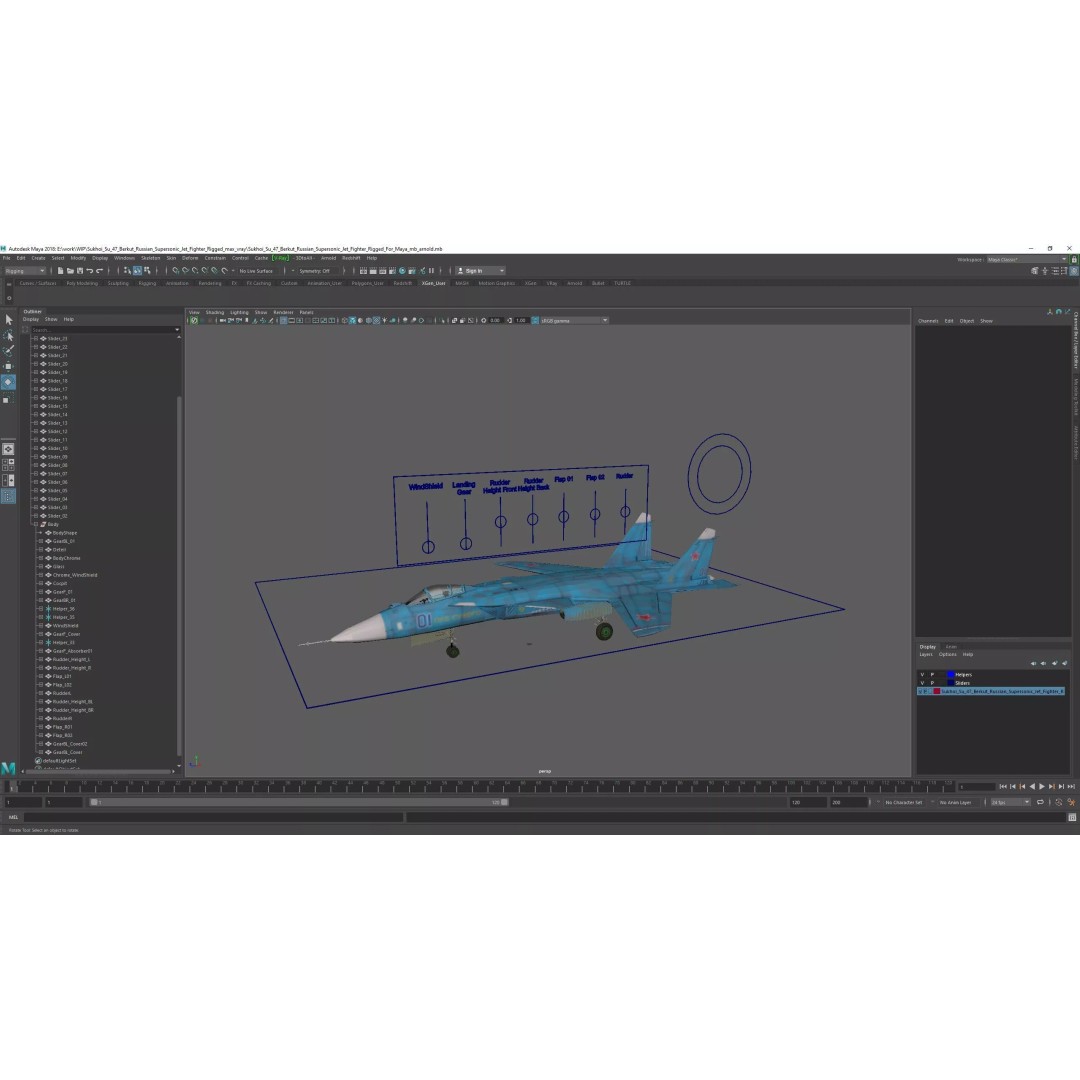Open Scene using folder icon
Image resolution: width=1080 pixels, height=1080 pixels.
click(x=70, y=271)
